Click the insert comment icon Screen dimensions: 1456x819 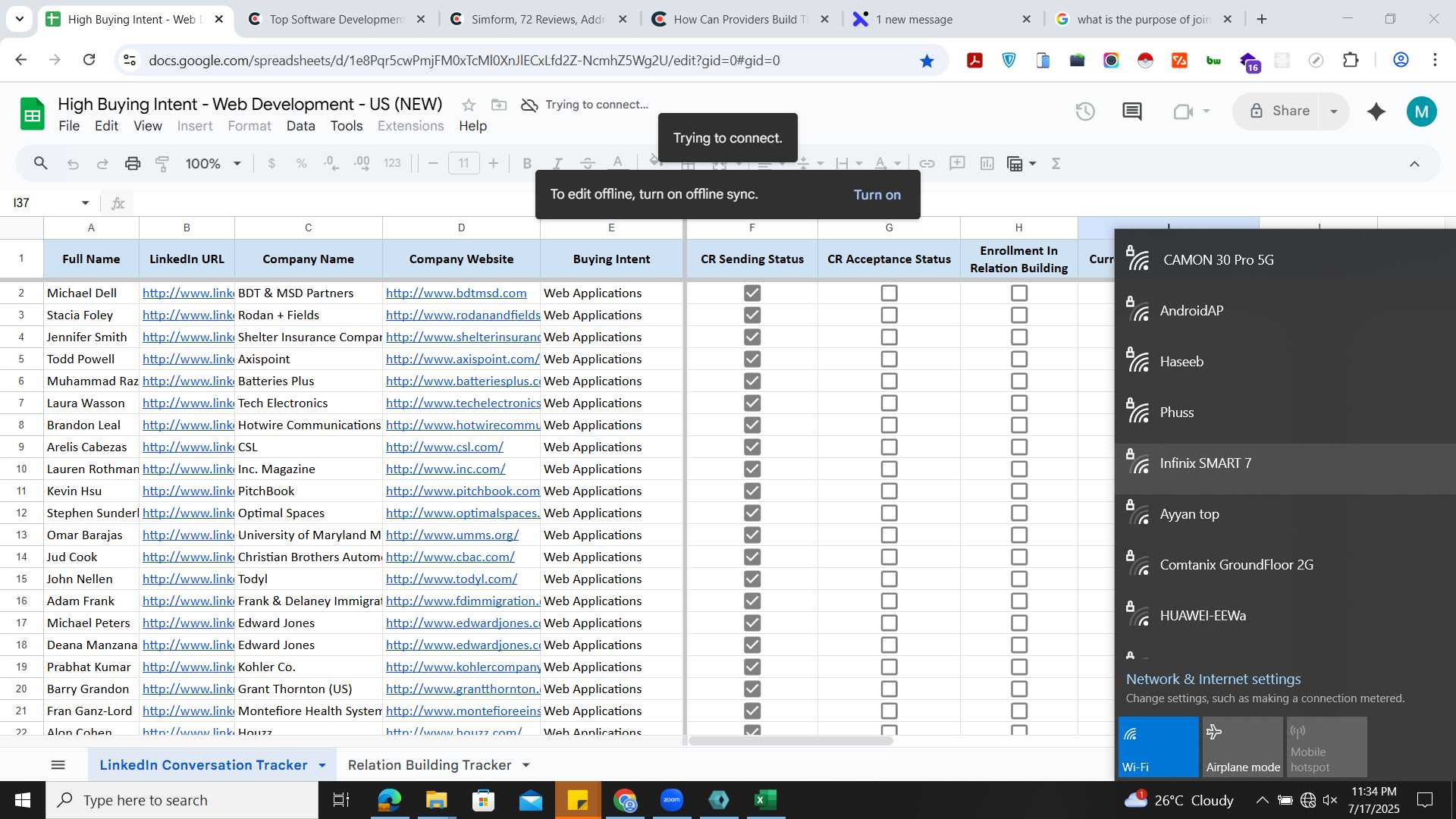(957, 164)
